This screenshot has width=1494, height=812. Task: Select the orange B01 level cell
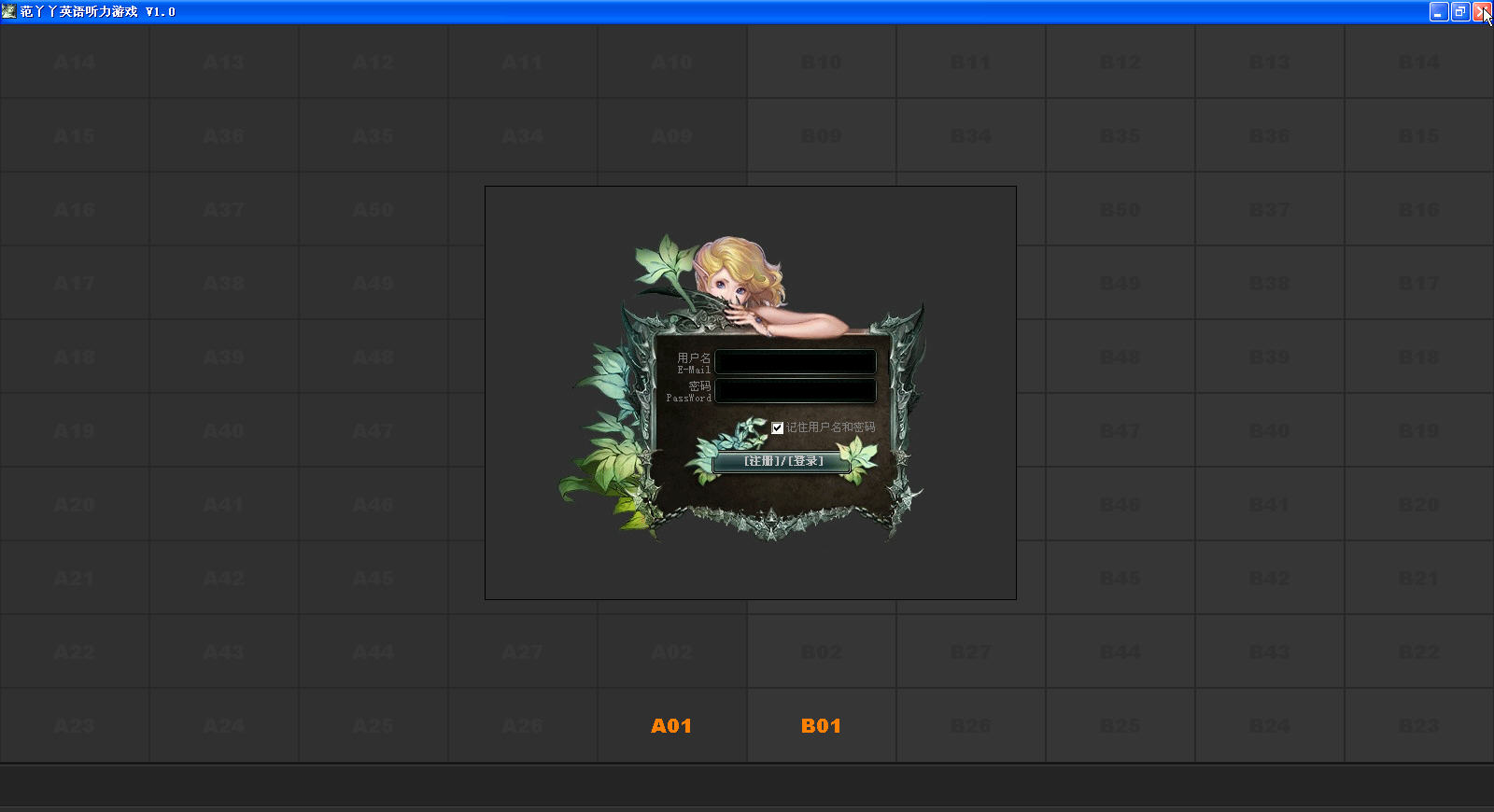tap(822, 725)
